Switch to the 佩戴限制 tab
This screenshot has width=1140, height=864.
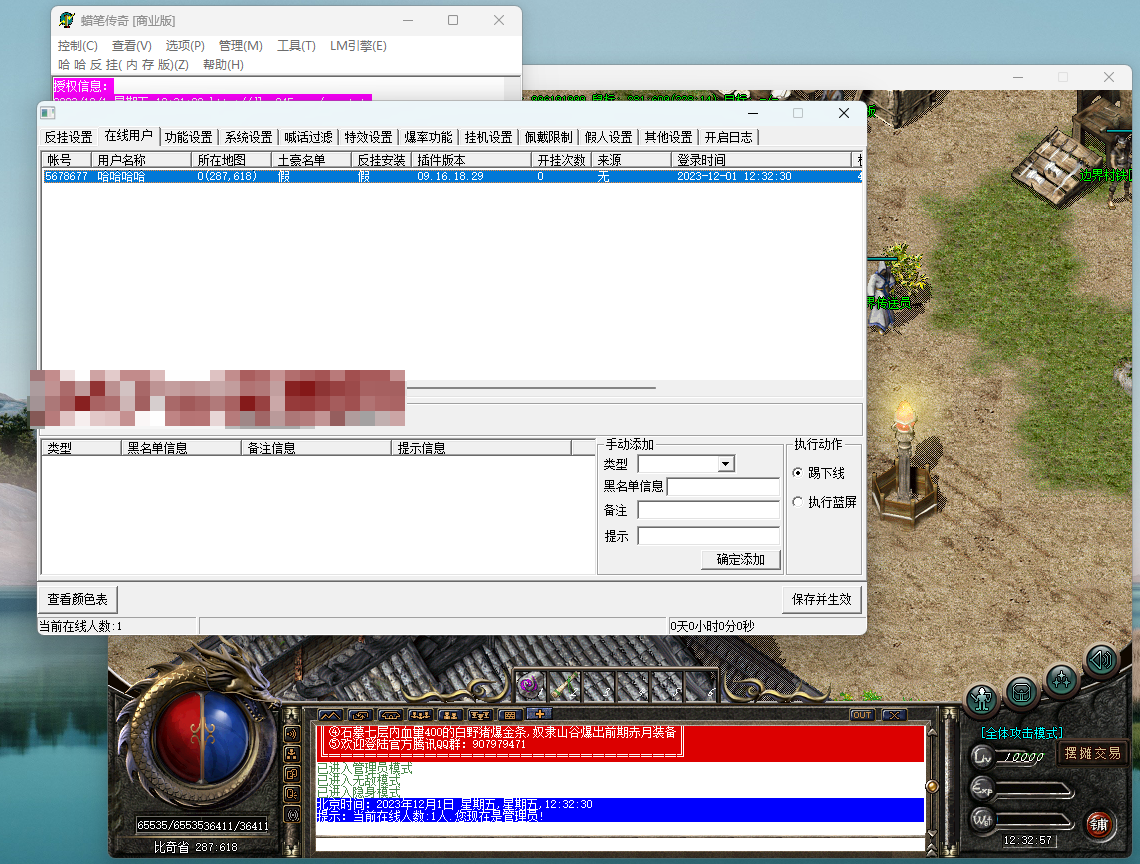pyautogui.click(x=548, y=137)
